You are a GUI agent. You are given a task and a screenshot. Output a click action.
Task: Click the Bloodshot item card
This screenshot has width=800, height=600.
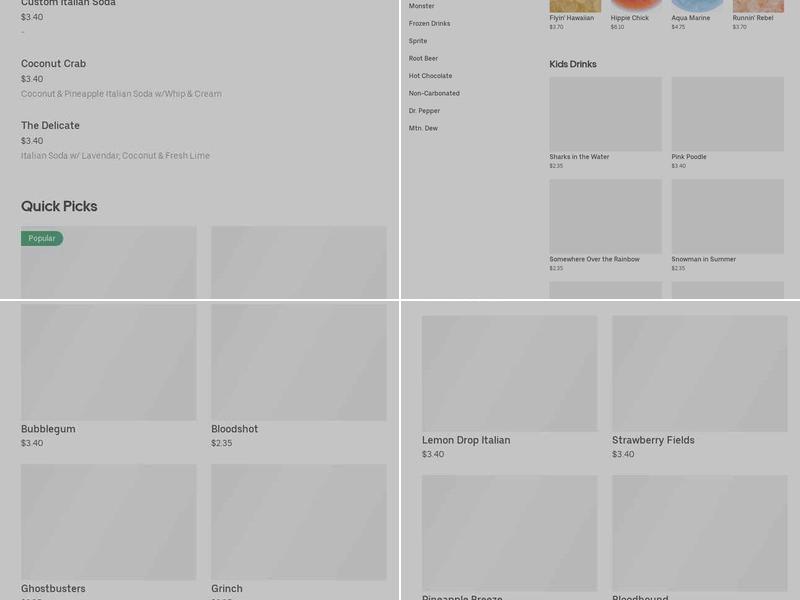(298, 363)
